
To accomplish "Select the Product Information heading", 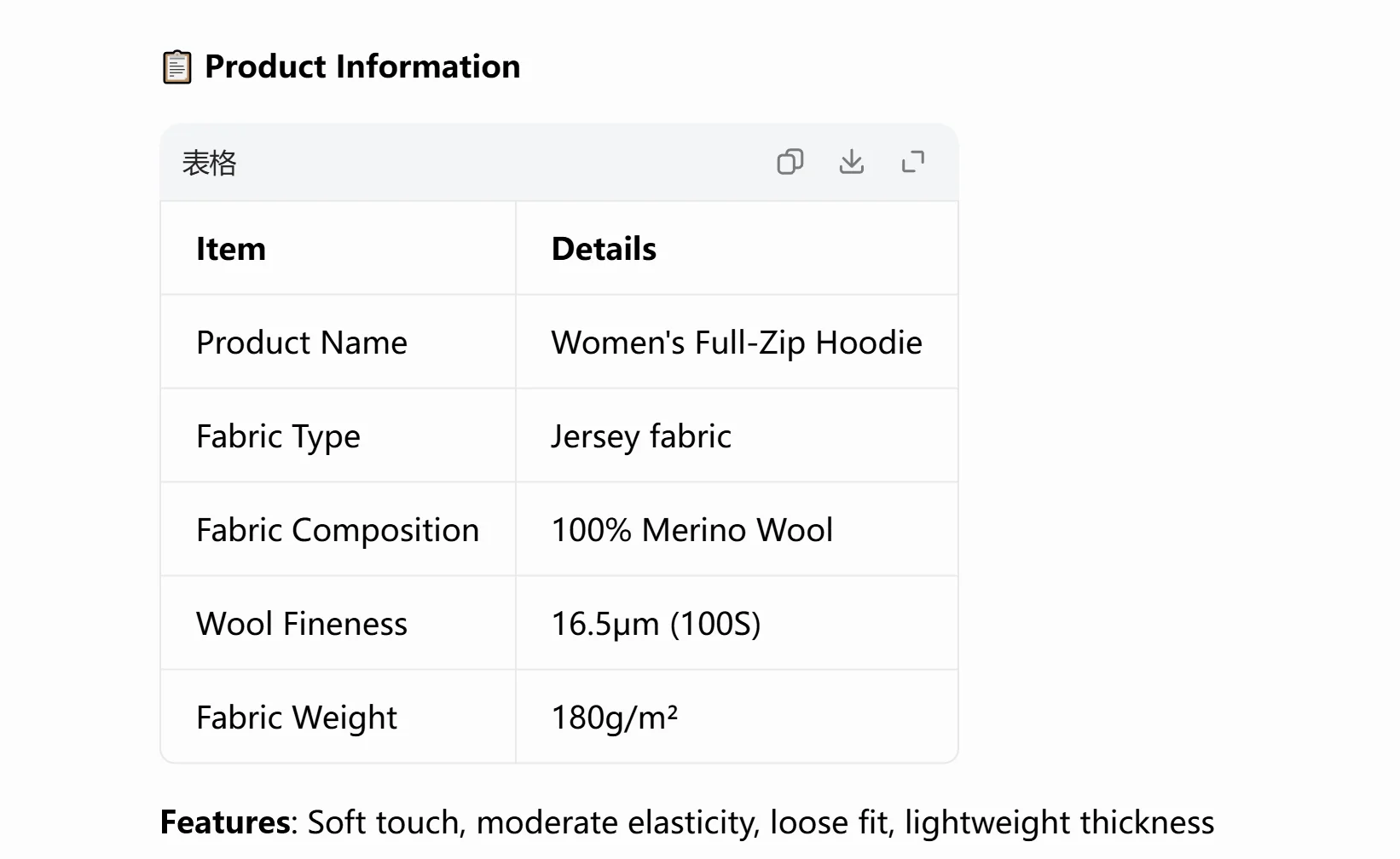I will click(362, 66).
